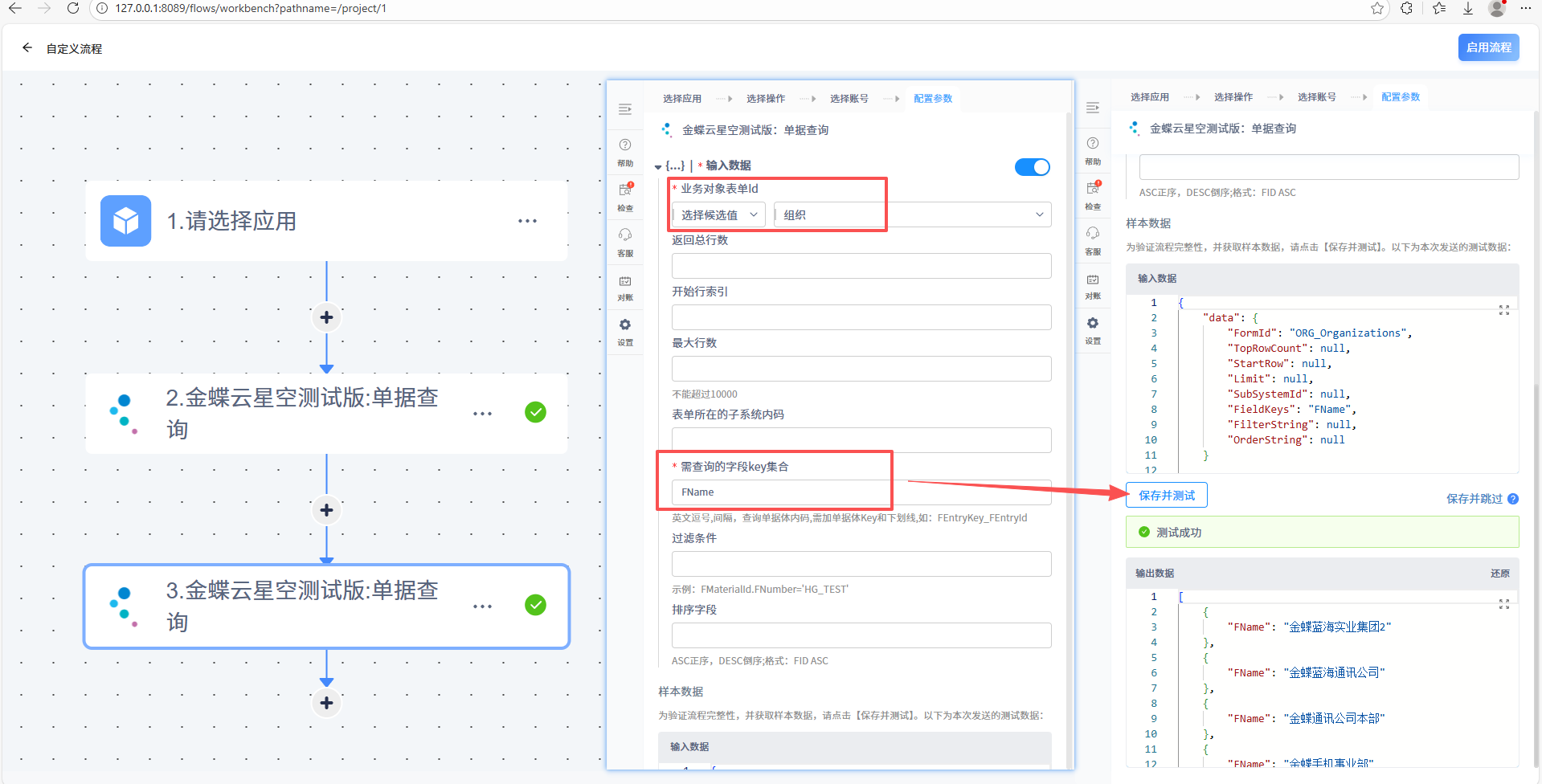1542x784 pixels.
Task: Click the 保存并测试 button
Action: pos(1166,496)
